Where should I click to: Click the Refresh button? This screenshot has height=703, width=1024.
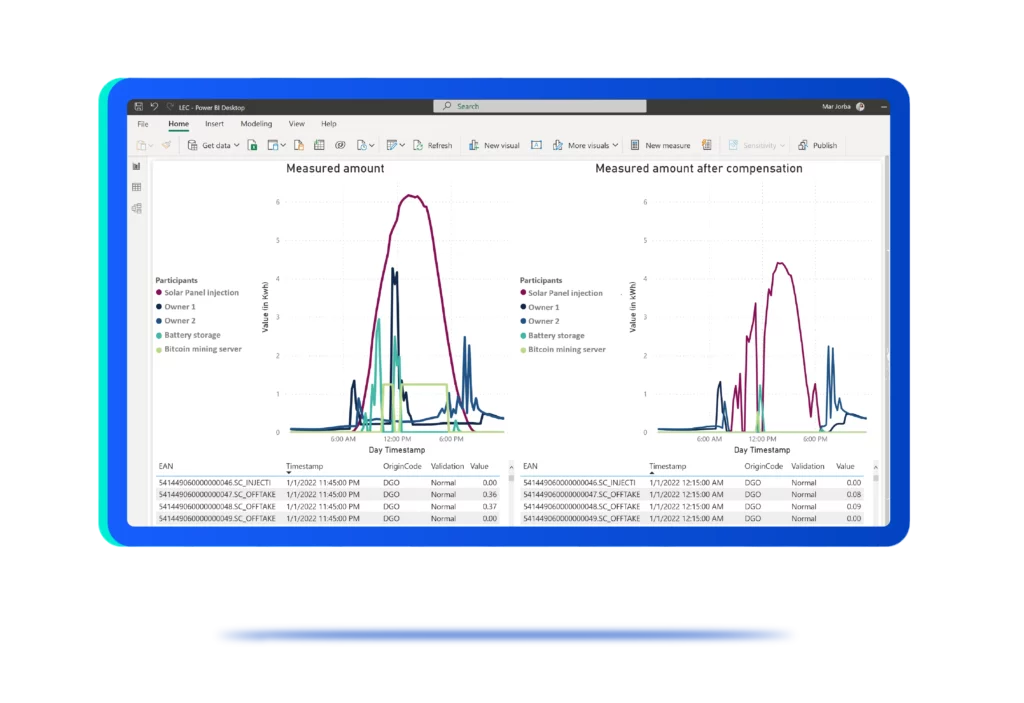pyautogui.click(x=432, y=145)
